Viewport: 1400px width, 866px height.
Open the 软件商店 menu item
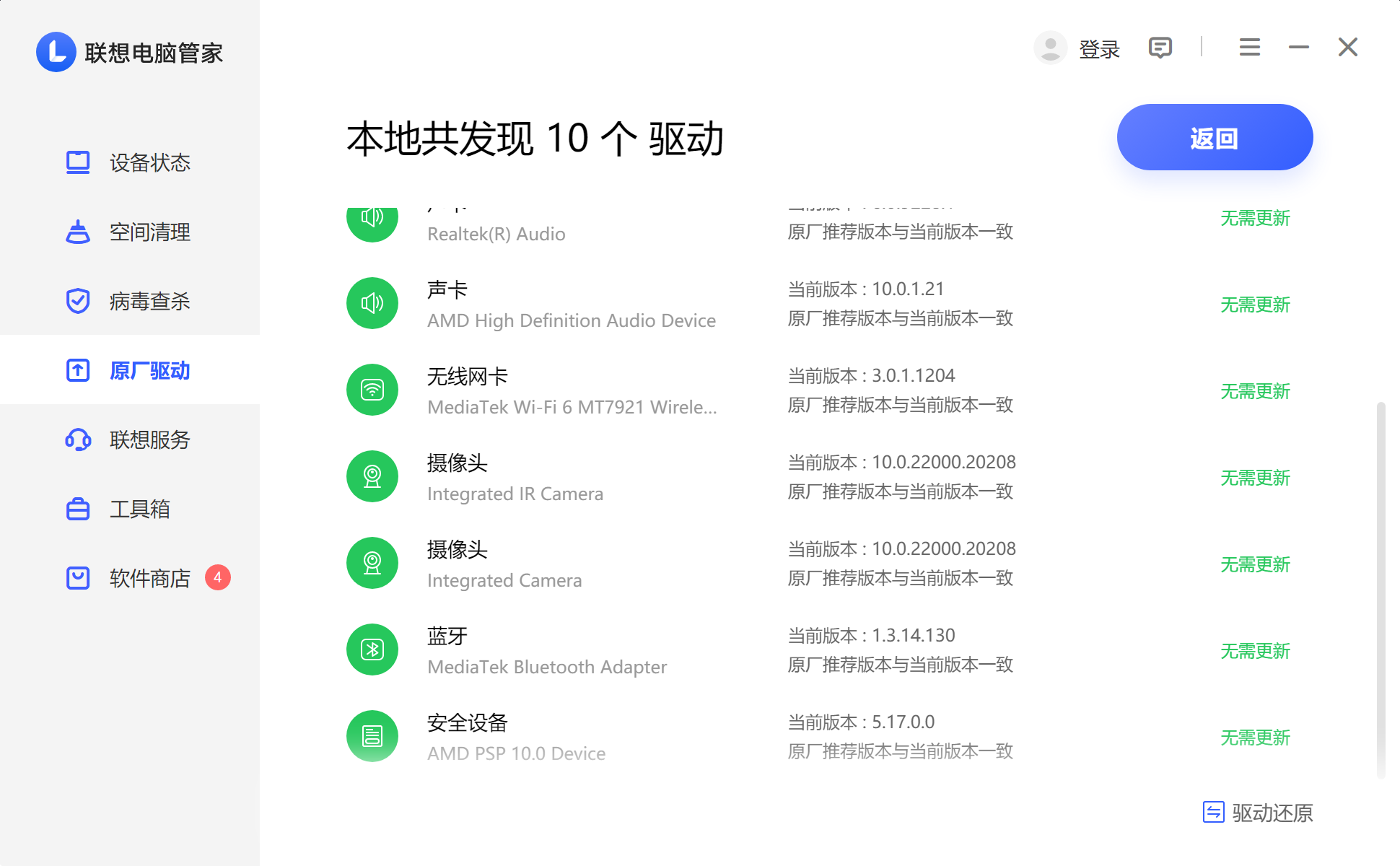130,578
